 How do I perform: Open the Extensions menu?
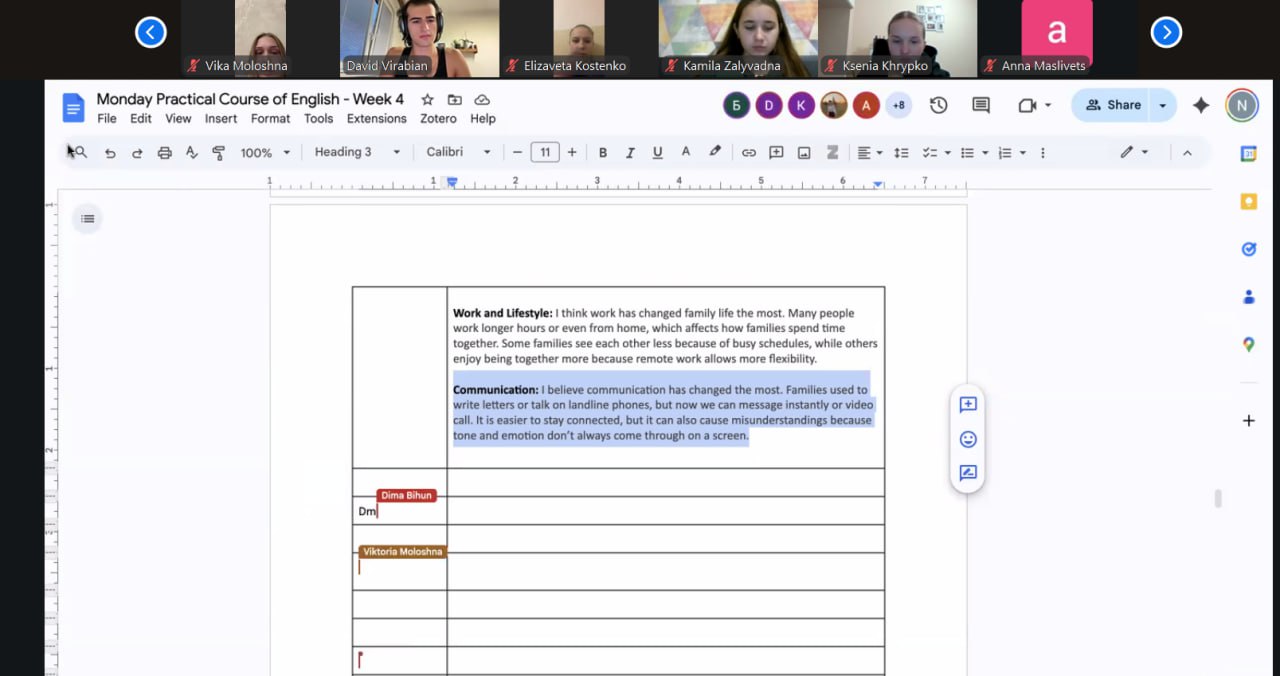pyautogui.click(x=376, y=118)
